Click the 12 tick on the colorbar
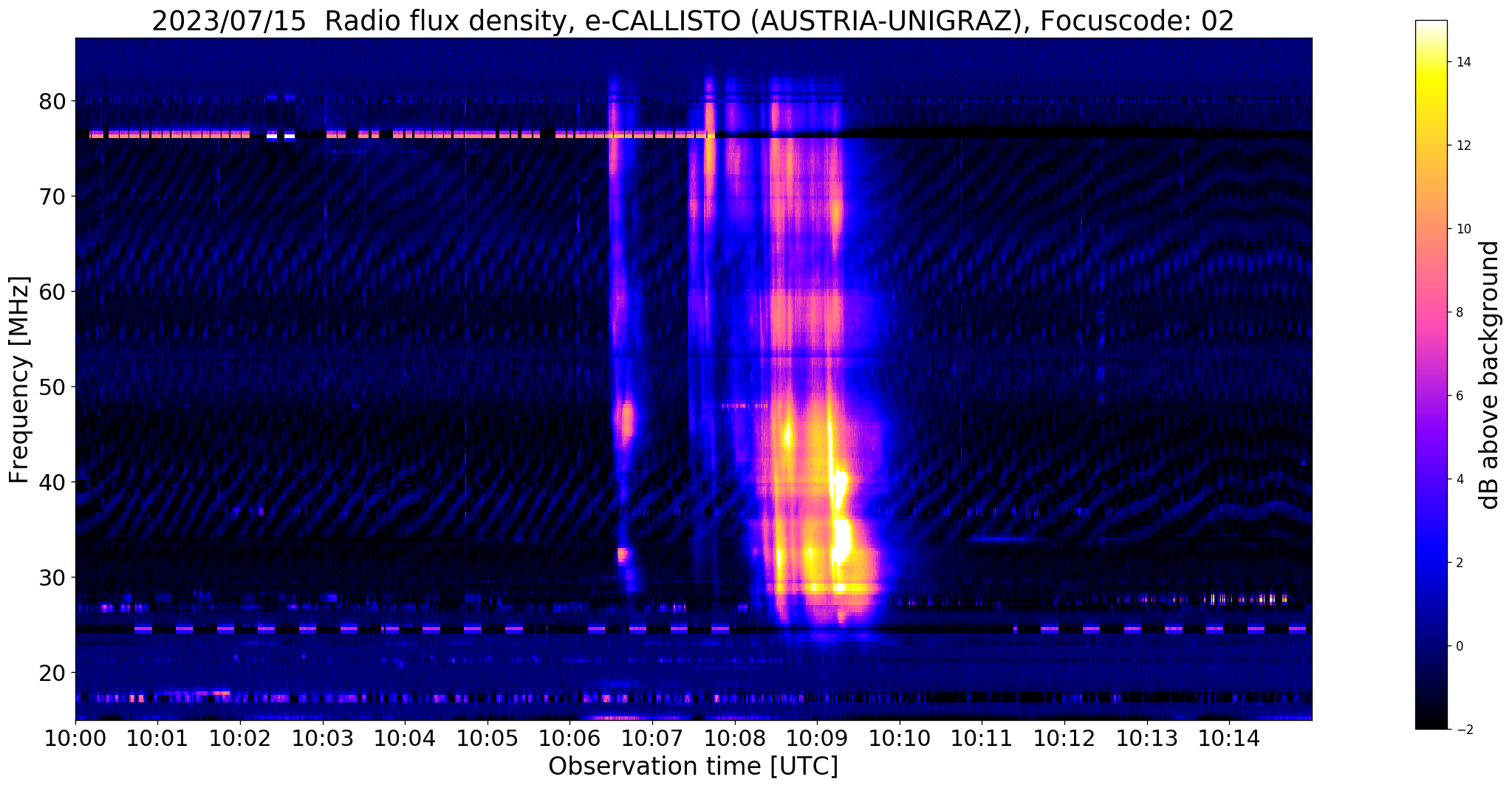The height and width of the screenshot is (788, 1512). pos(1463,146)
